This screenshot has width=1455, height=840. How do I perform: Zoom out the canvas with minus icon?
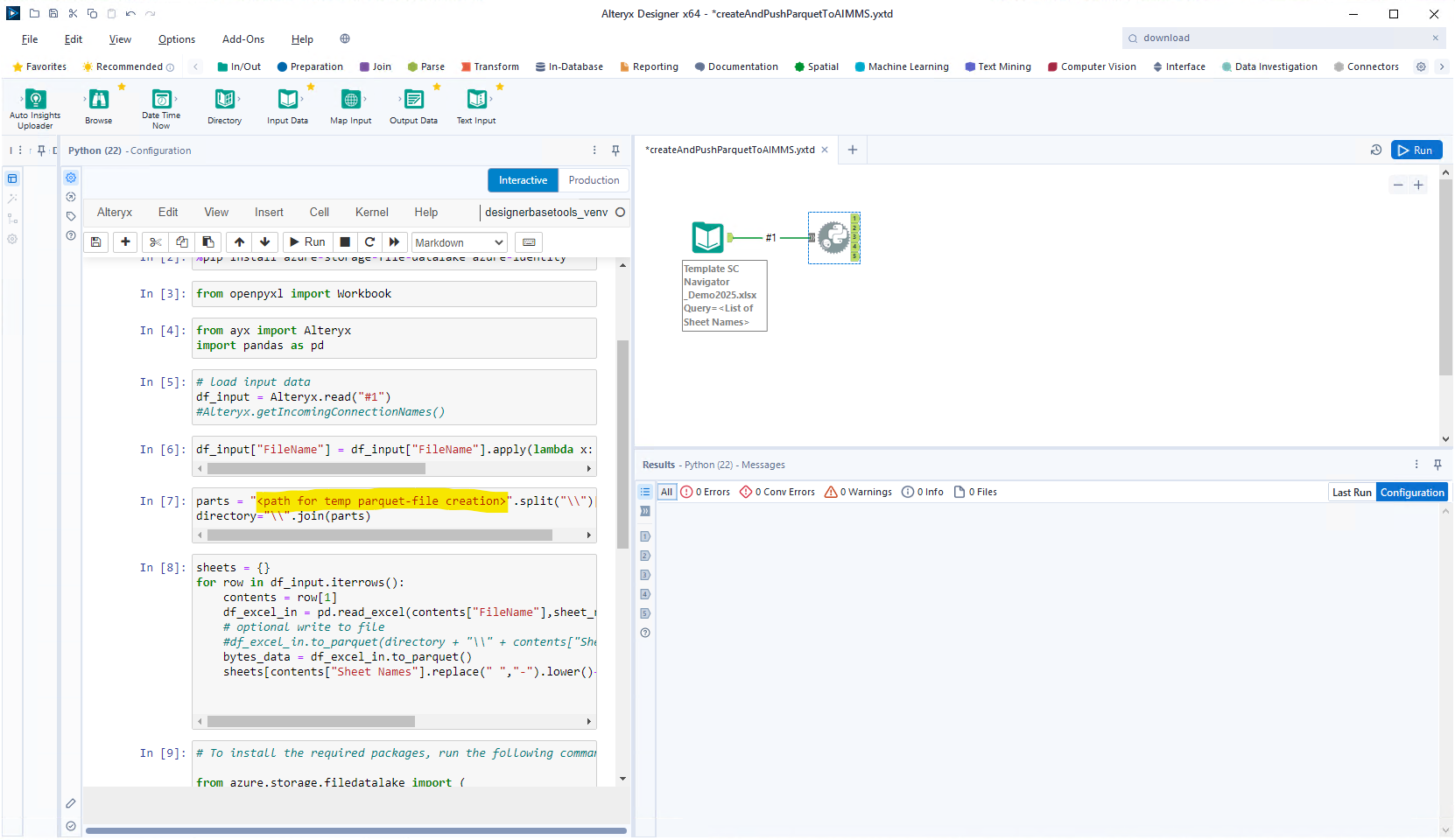click(x=1398, y=185)
